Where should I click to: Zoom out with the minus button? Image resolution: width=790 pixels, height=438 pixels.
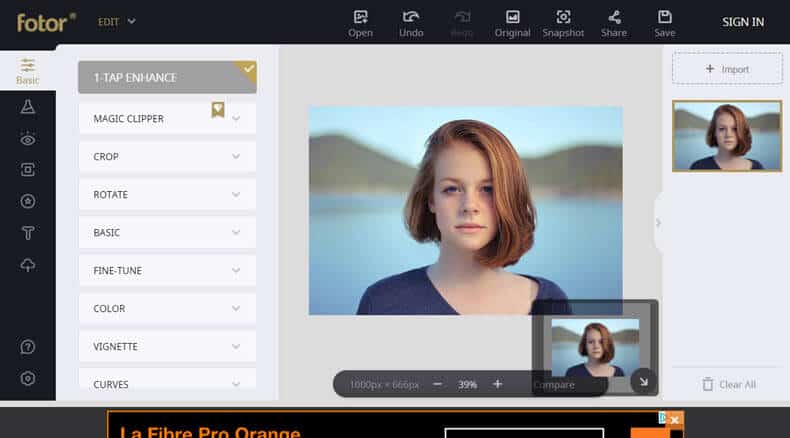pos(437,384)
